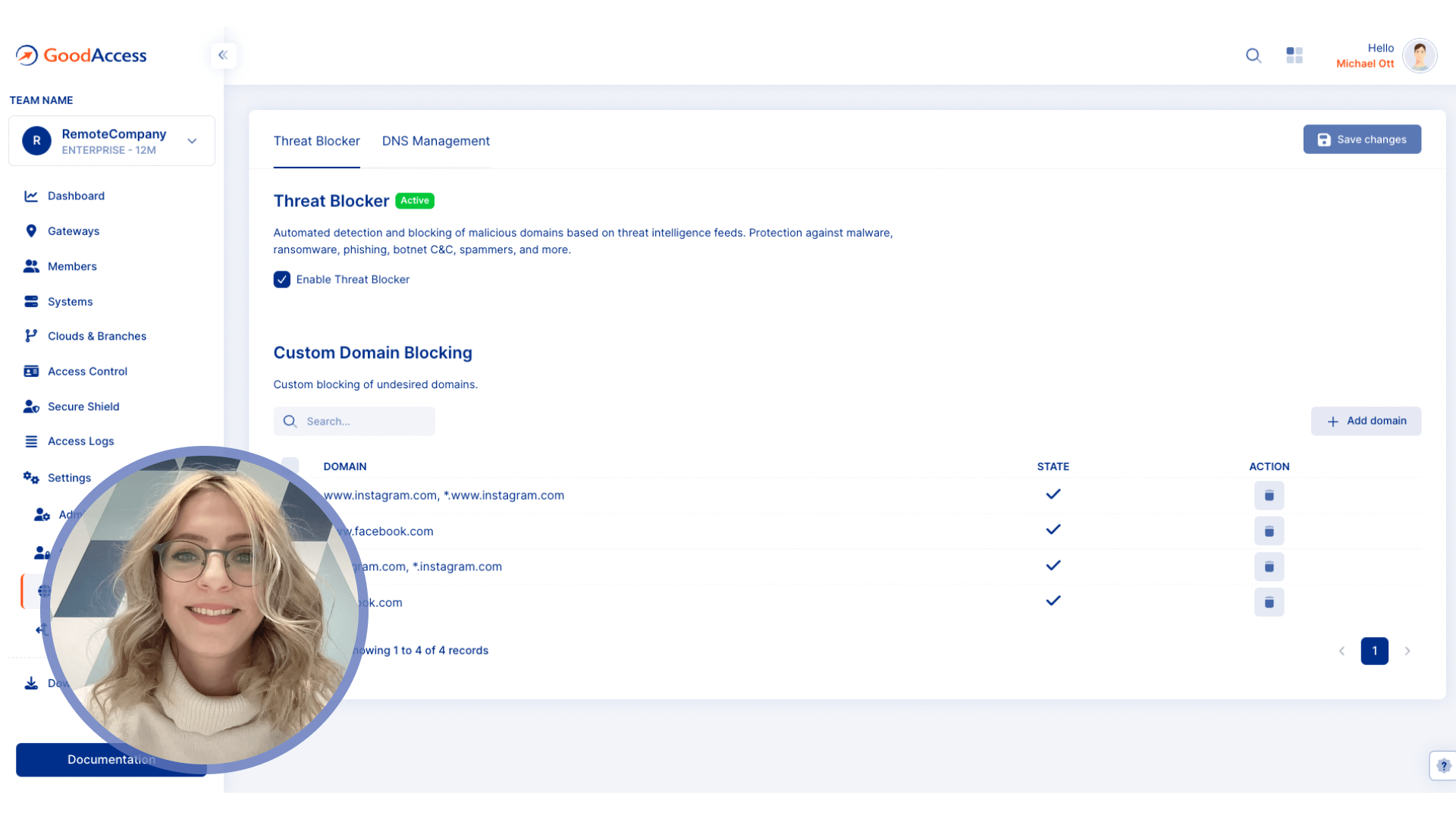Go to Clouds & Branches

coord(97,336)
